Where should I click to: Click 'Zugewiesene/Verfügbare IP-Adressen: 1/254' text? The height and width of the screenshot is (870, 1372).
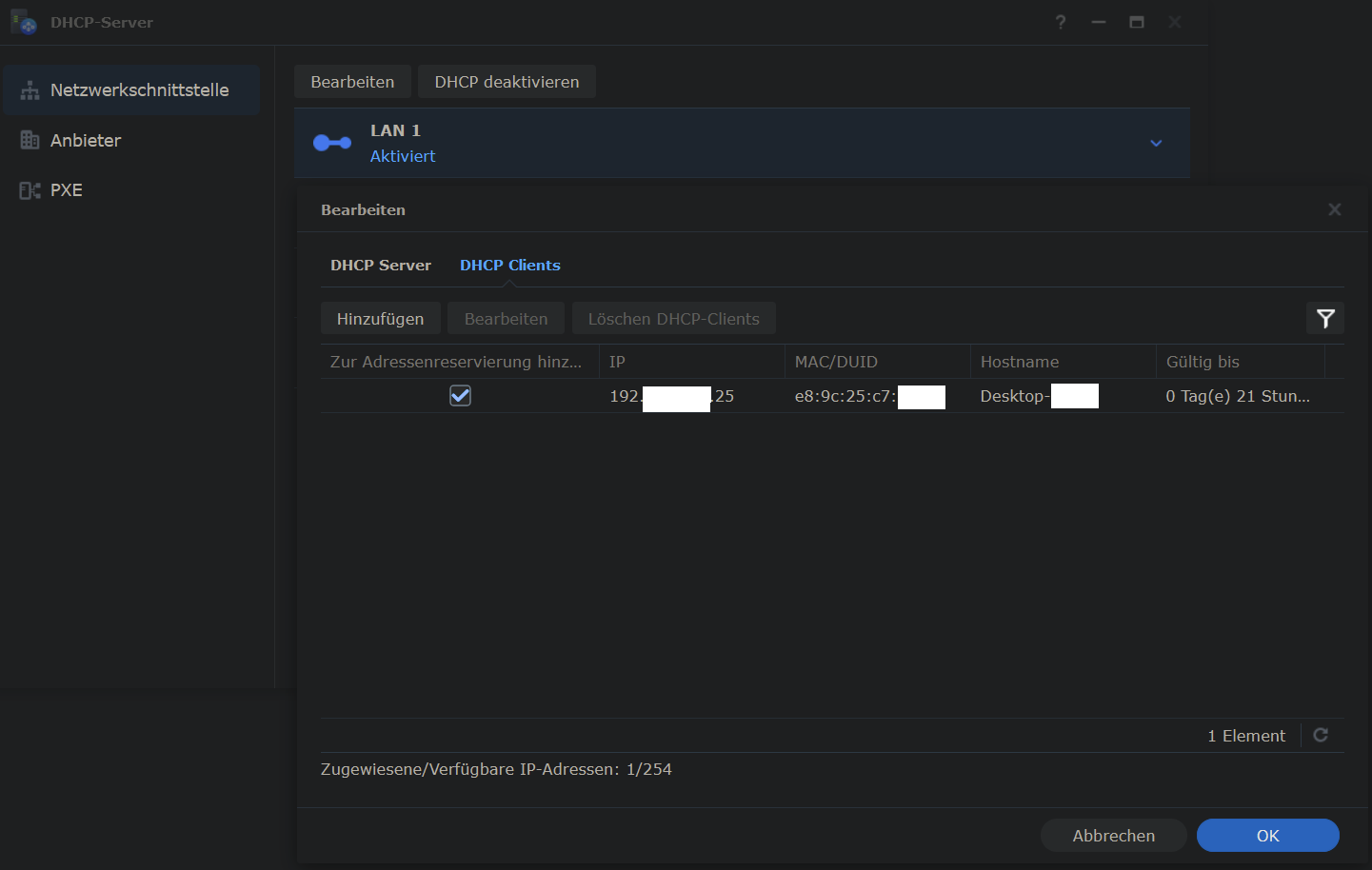tap(496, 769)
